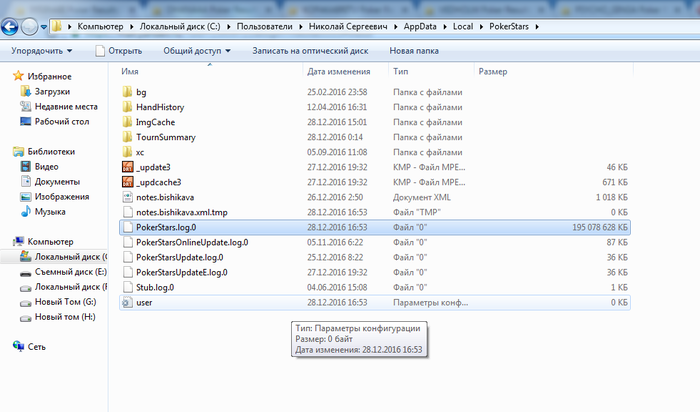The width and height of the screenshot is (700, 412).
Task: Select the notes.bishikava.xml.tmp file
Action: click(375, 212)
